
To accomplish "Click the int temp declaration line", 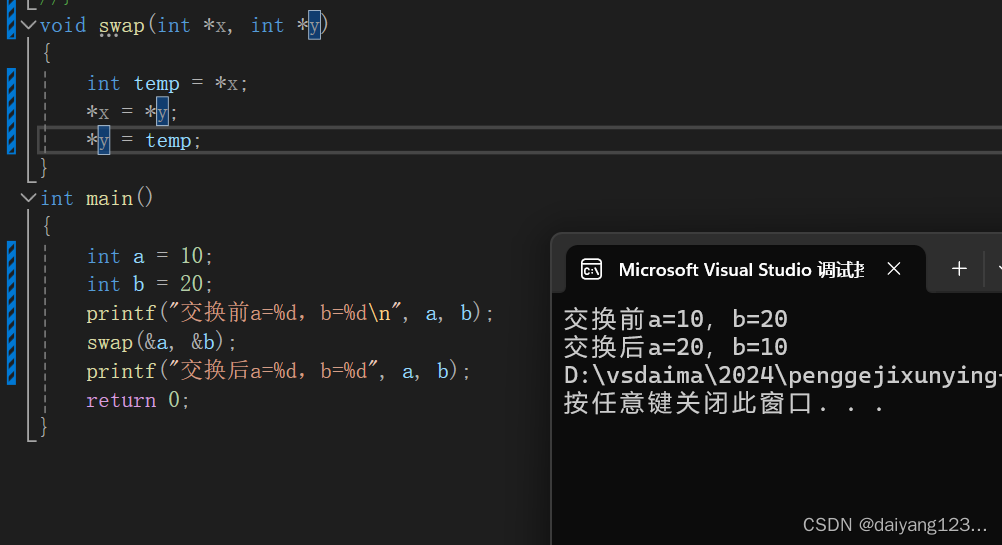I will pos(167,83).
